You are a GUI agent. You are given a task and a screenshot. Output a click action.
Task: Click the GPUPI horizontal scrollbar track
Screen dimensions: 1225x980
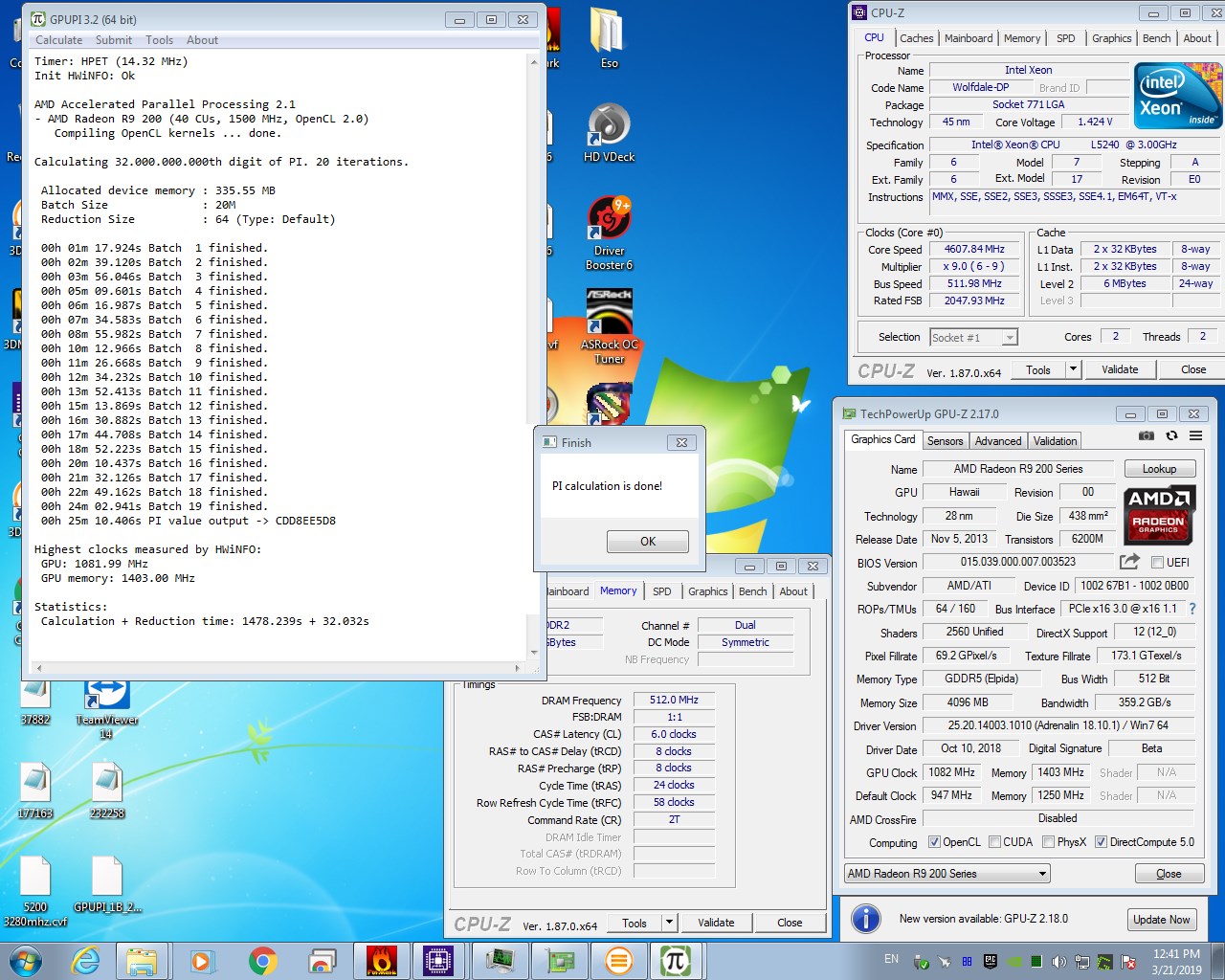[x=278, y=668]
